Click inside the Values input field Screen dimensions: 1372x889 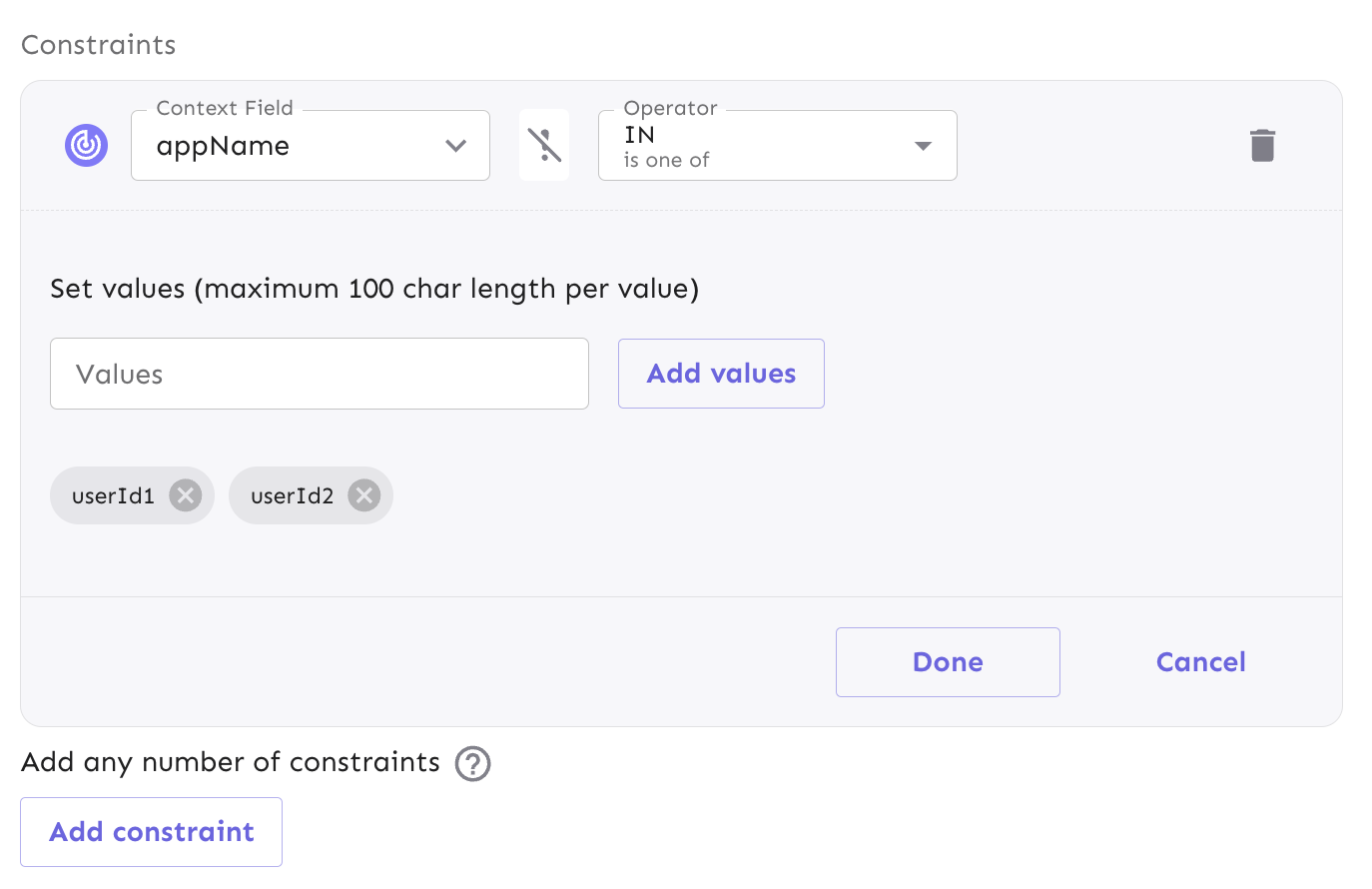(x=319, y=374)
